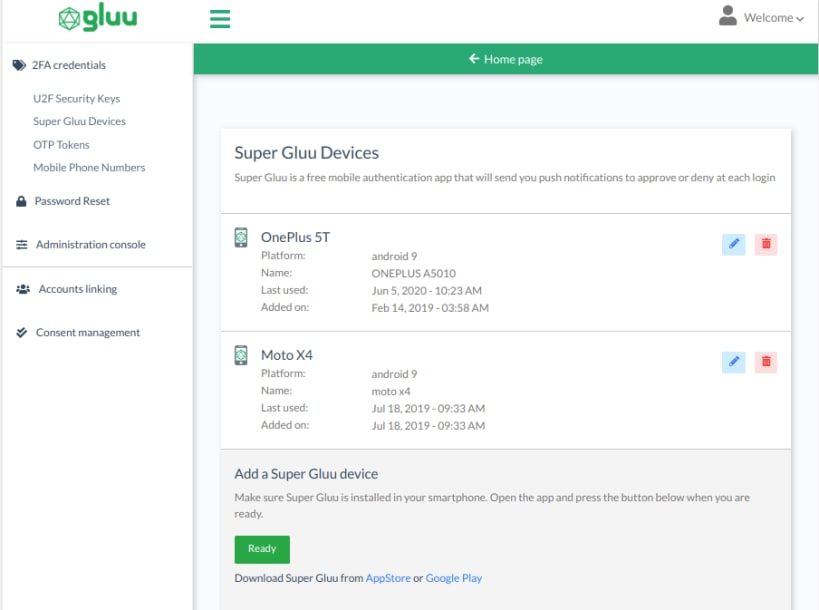Click the Add a Super Gluu device heading
819x610 pixels.
click(x=306, y=474)
